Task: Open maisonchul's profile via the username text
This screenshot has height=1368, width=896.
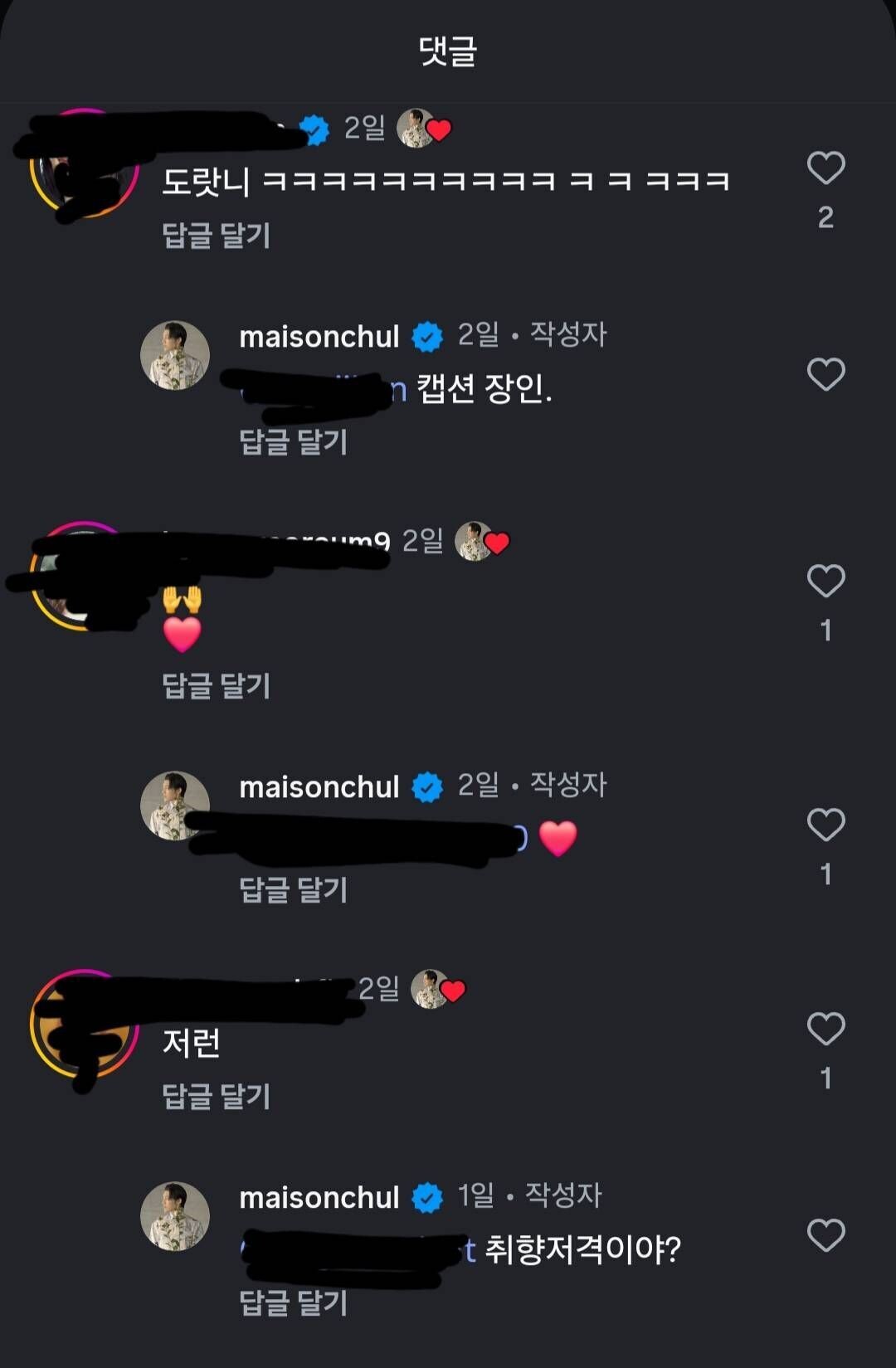Action: (319, 338)
